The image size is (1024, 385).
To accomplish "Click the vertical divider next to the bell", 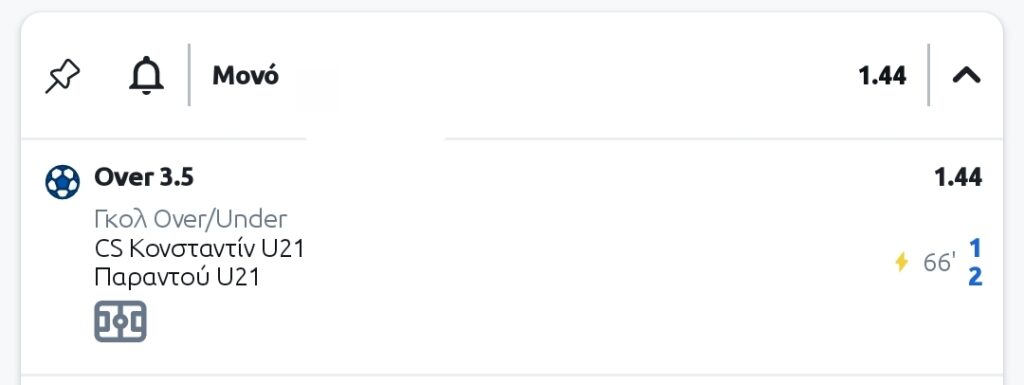I will pyautogui.click(x=189, y=75).
